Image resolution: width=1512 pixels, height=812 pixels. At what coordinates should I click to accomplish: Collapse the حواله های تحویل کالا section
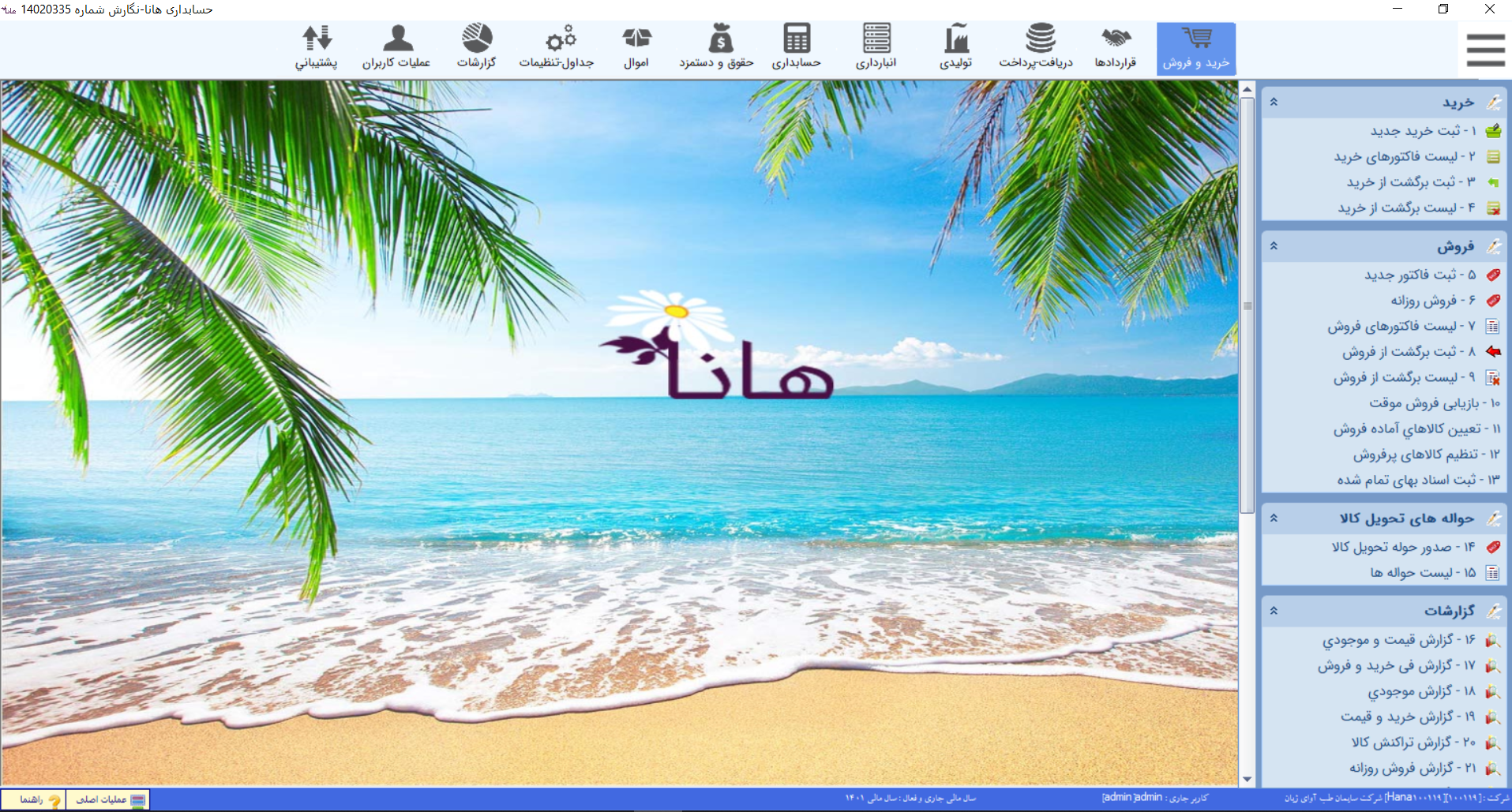[1274, 518]
